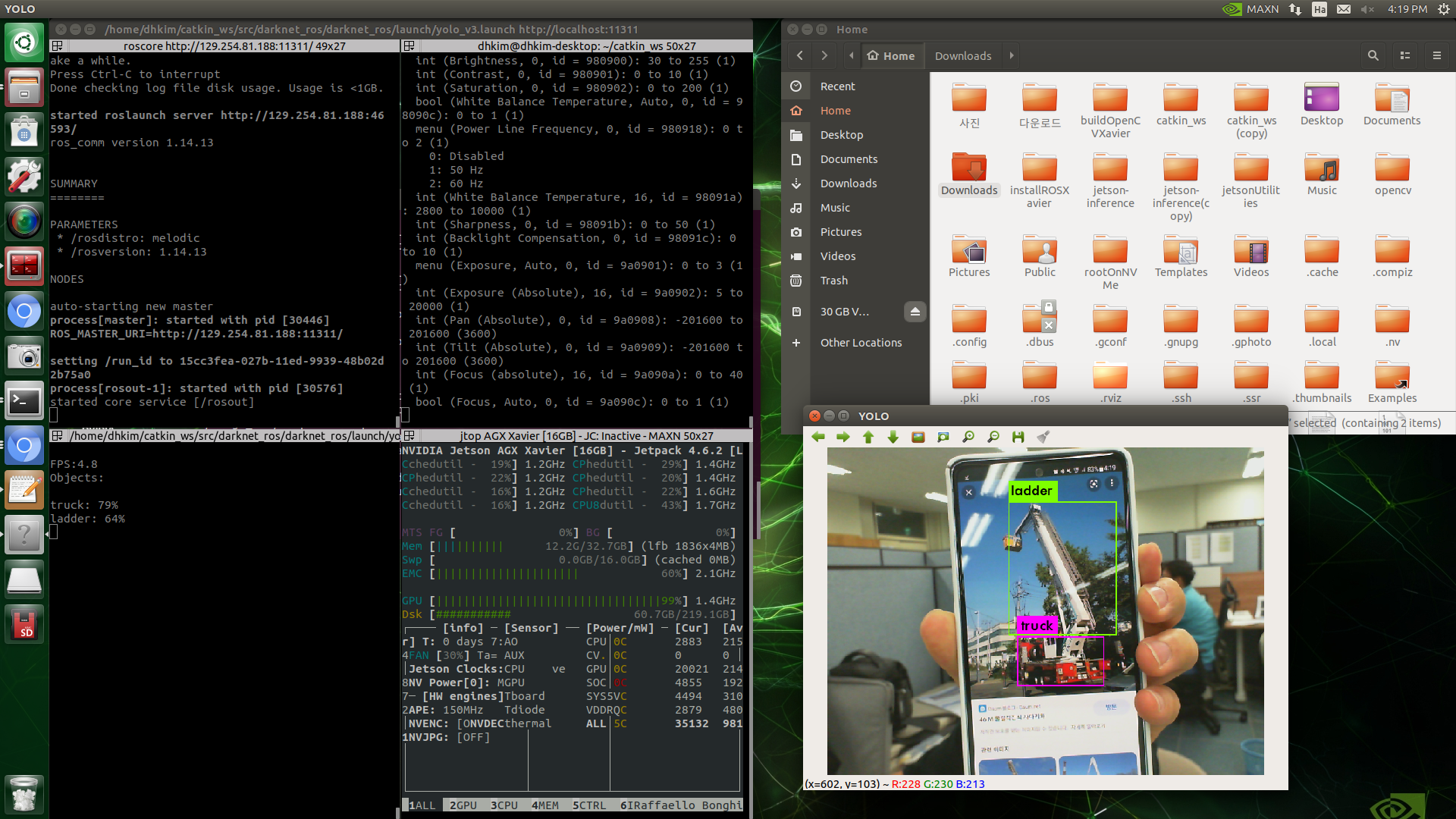Switch to the 2GPU tab in jtop
Viewport: 1456px width, 819px height.
462,805
